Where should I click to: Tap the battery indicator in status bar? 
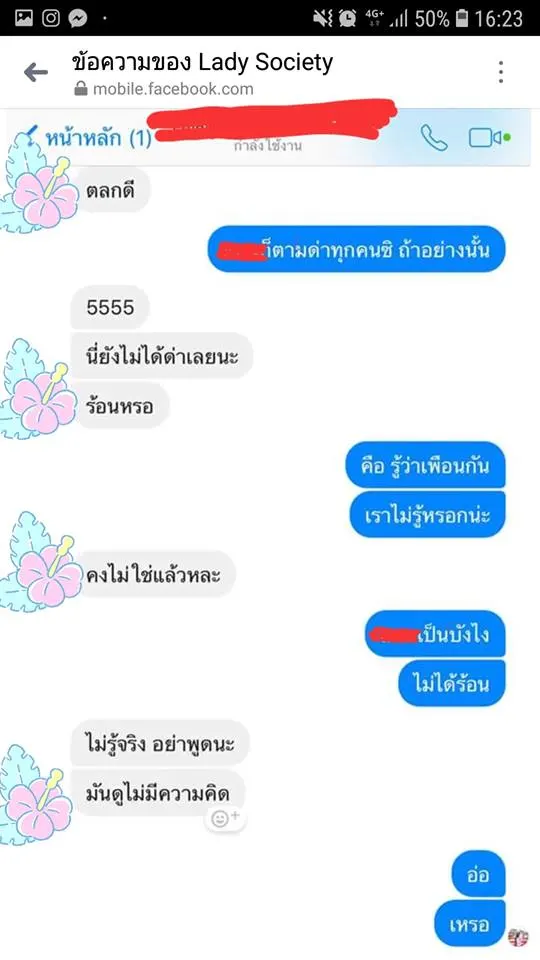(x=462, y=18)
